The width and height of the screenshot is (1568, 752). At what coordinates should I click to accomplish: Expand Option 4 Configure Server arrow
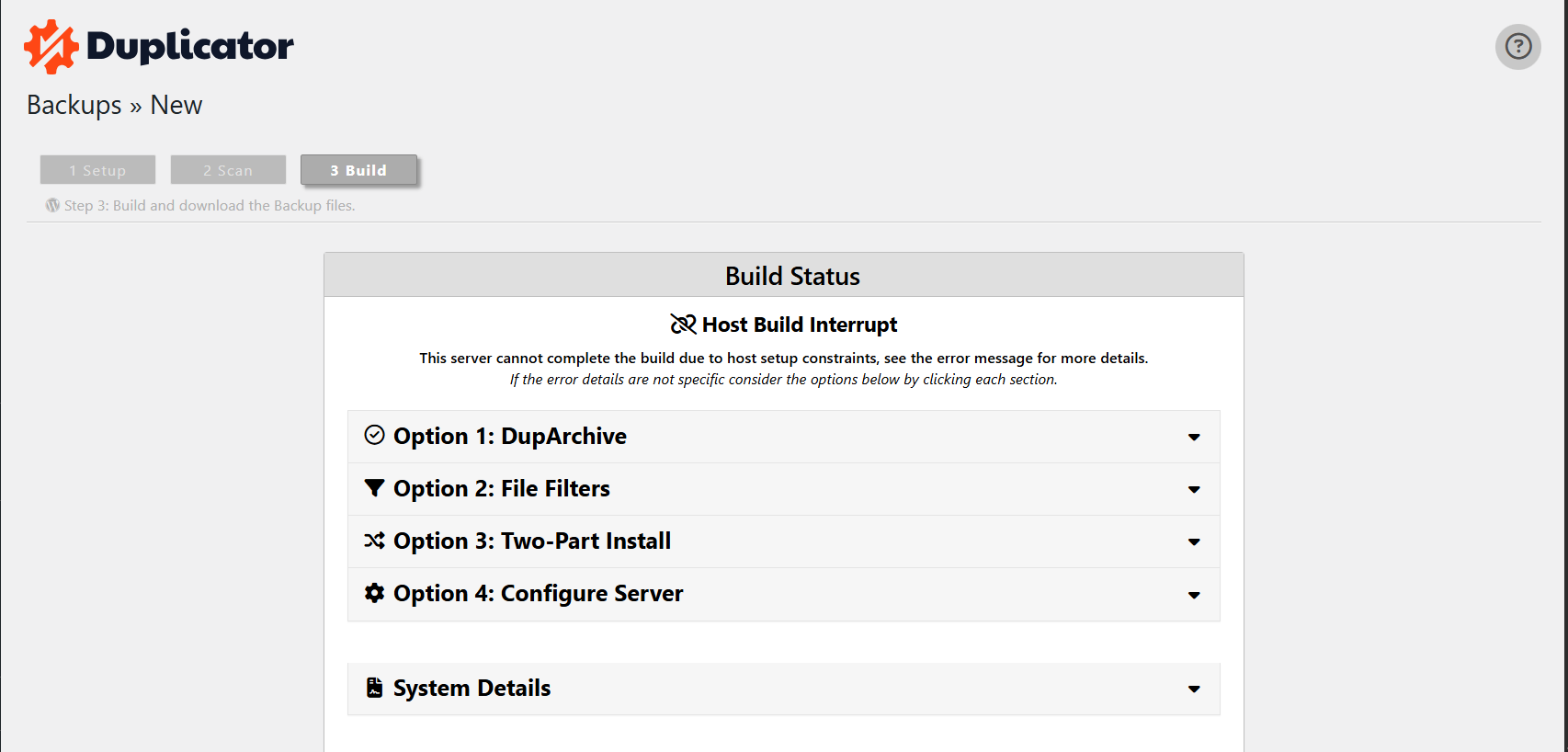pyautogui.click(x=1194, y=595)
